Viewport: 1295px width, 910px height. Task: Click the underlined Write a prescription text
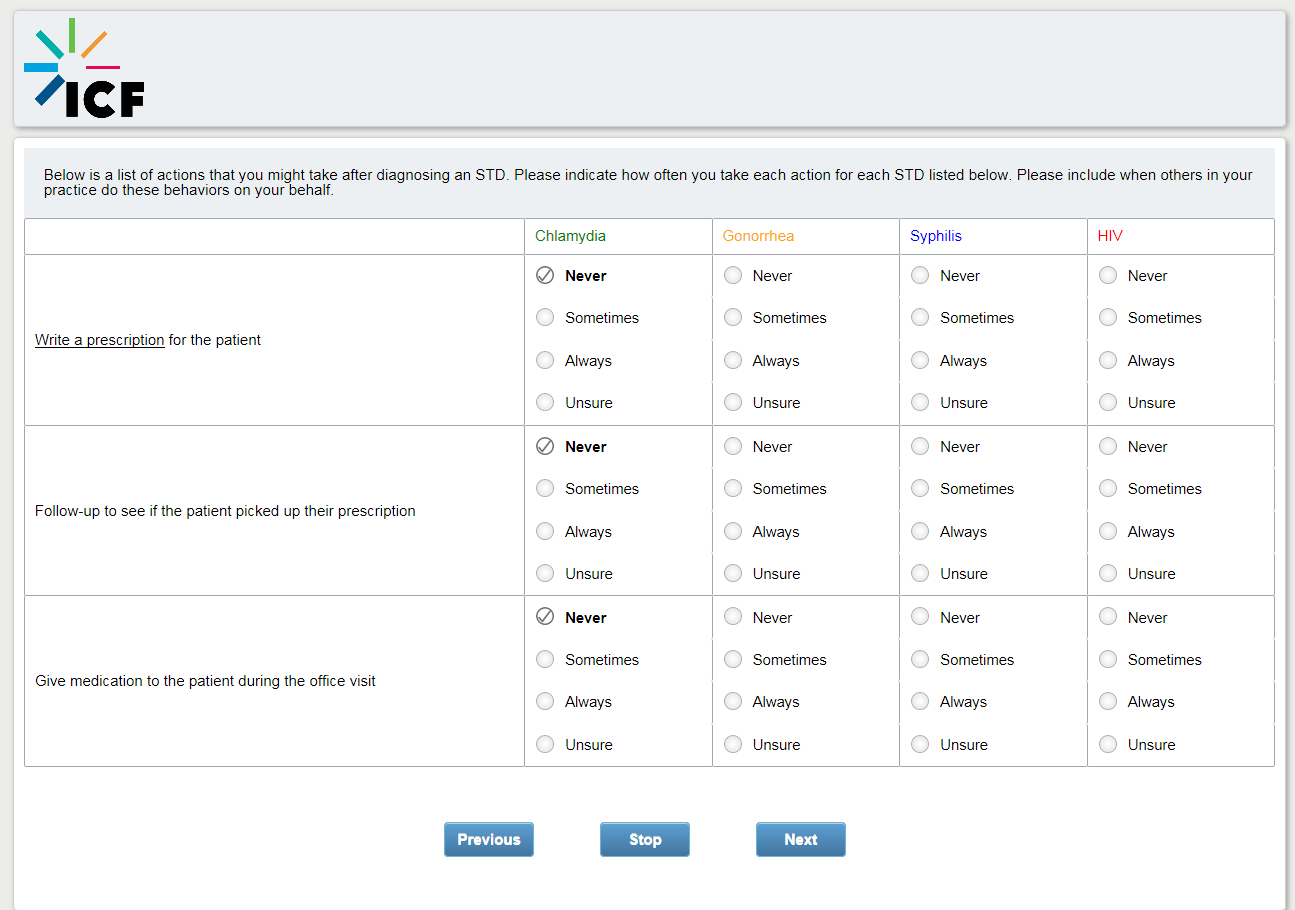click(x=99, y=340)
